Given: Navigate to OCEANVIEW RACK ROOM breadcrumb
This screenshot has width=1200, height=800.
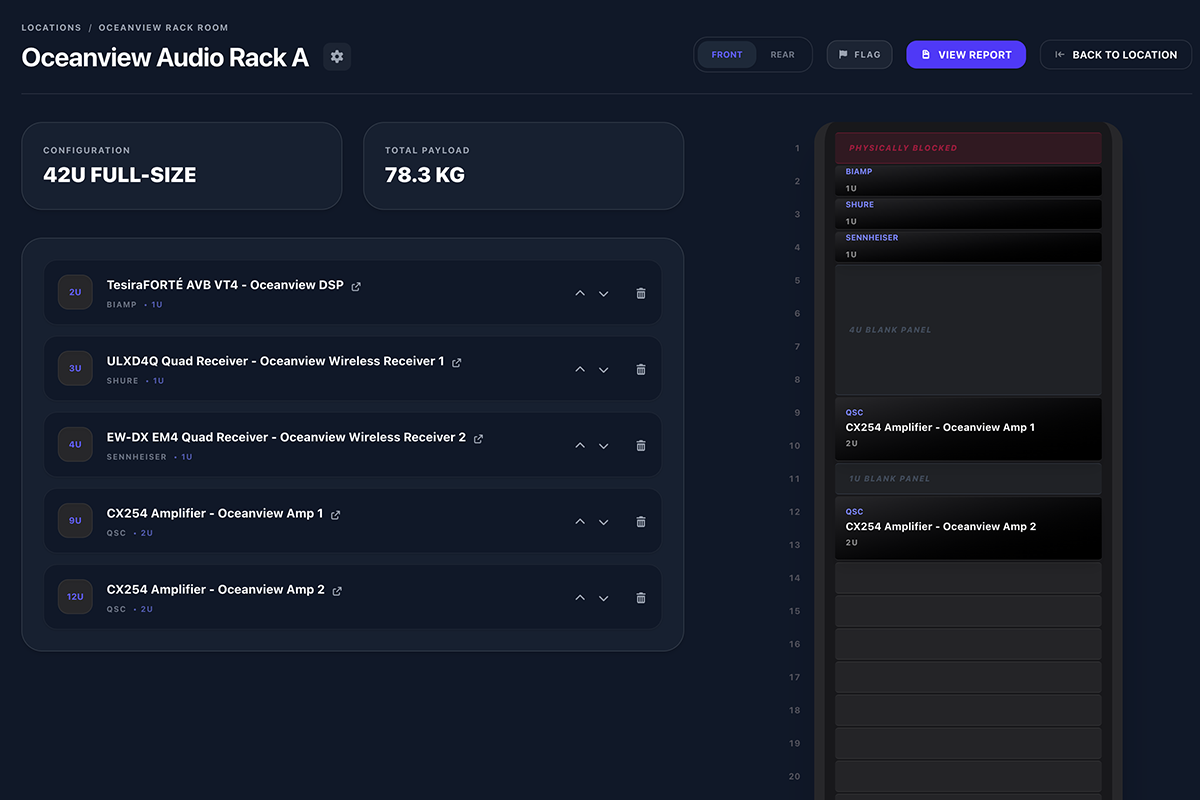Looking at the screenshot, I should coord(162,27).
